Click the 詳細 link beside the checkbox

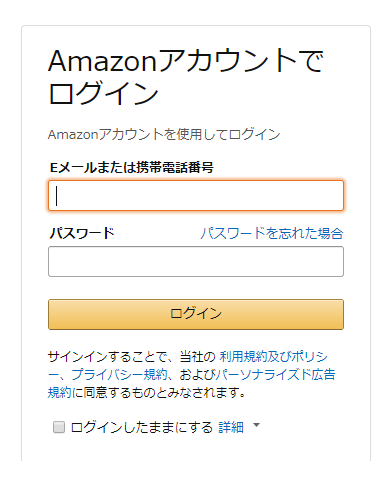coord(231,427)
